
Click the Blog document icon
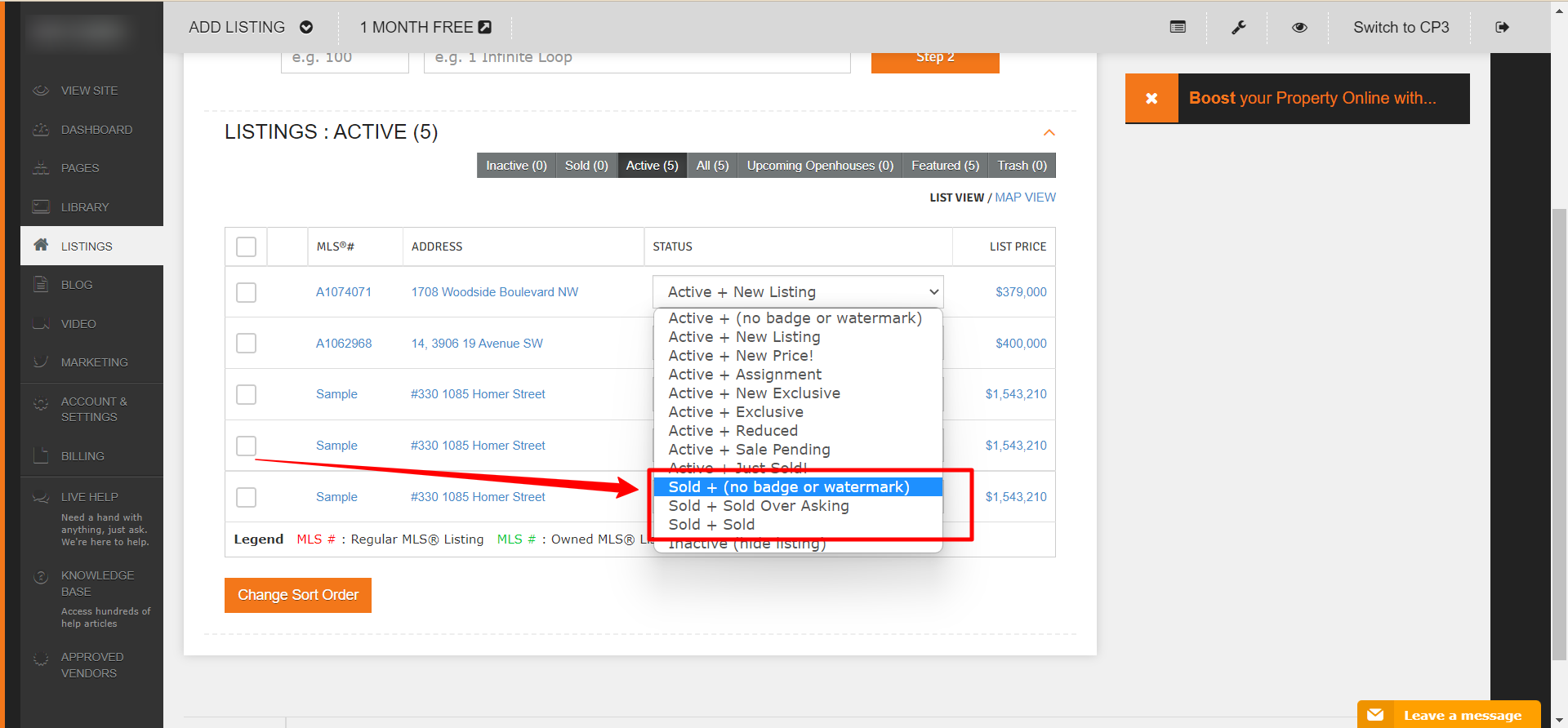point(41,285)
